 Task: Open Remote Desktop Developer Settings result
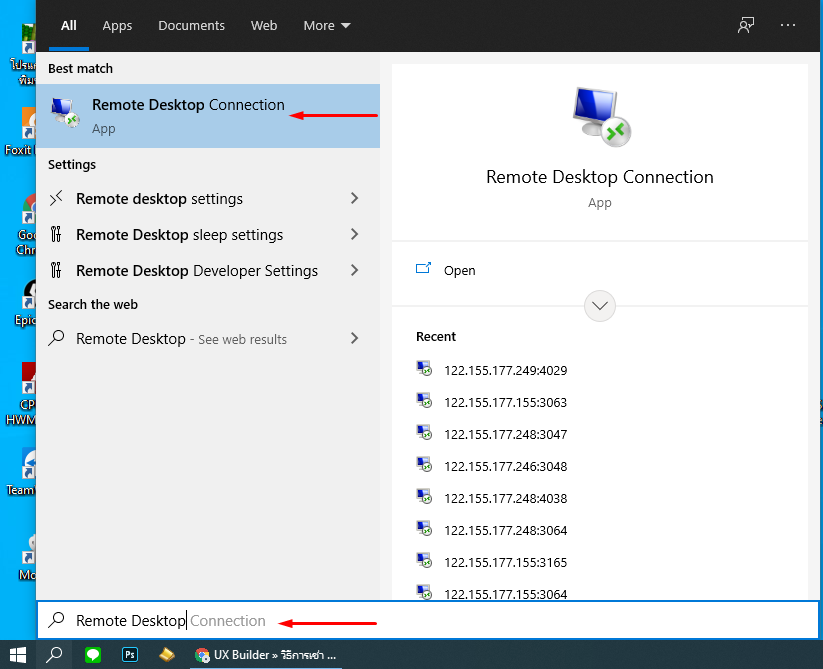click(x=208, y=271)
